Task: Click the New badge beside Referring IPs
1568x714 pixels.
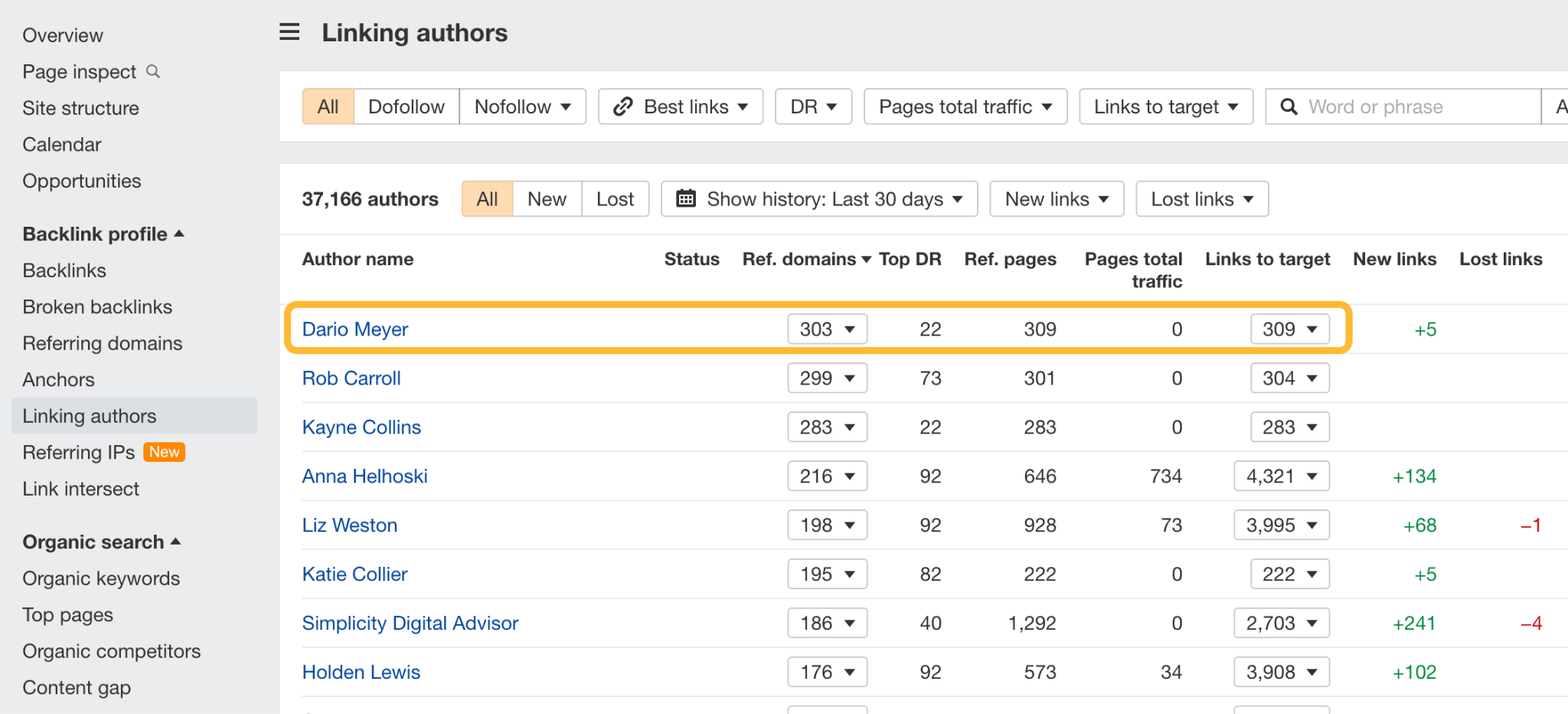Action: coord(164,452)
